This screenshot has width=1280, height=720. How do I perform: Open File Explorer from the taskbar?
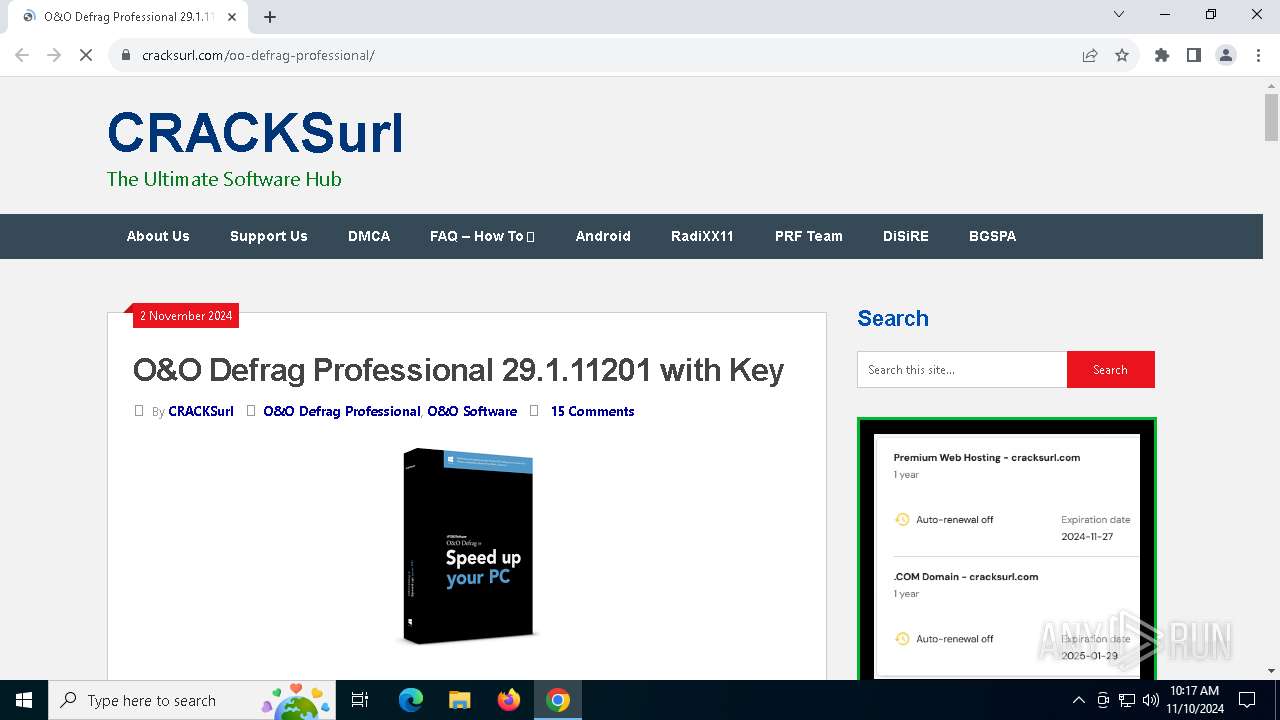pyautogui.click(x=459, y=700)
